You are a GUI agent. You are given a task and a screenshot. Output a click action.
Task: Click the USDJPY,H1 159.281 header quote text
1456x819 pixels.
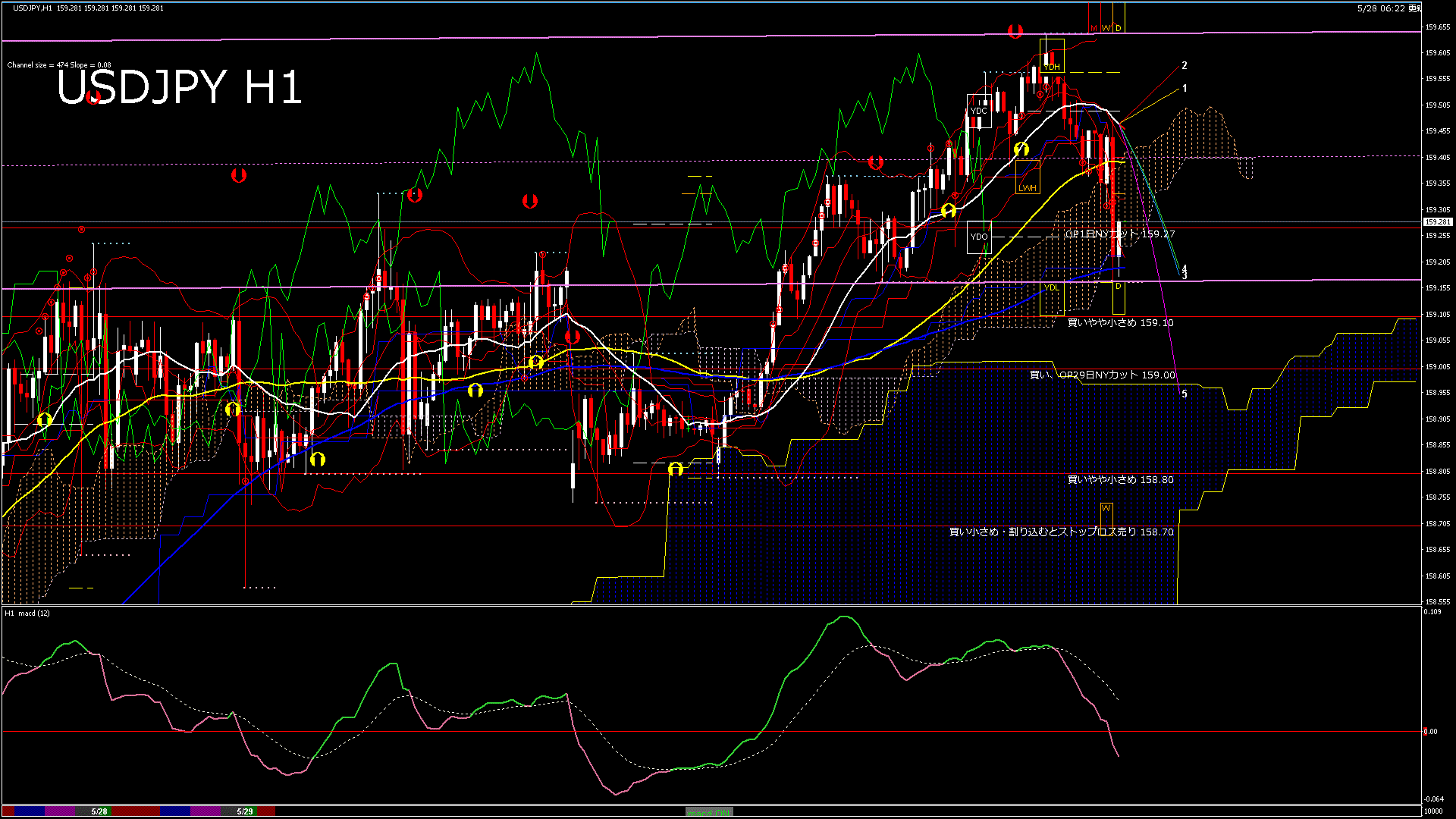[x=88, y=8]
